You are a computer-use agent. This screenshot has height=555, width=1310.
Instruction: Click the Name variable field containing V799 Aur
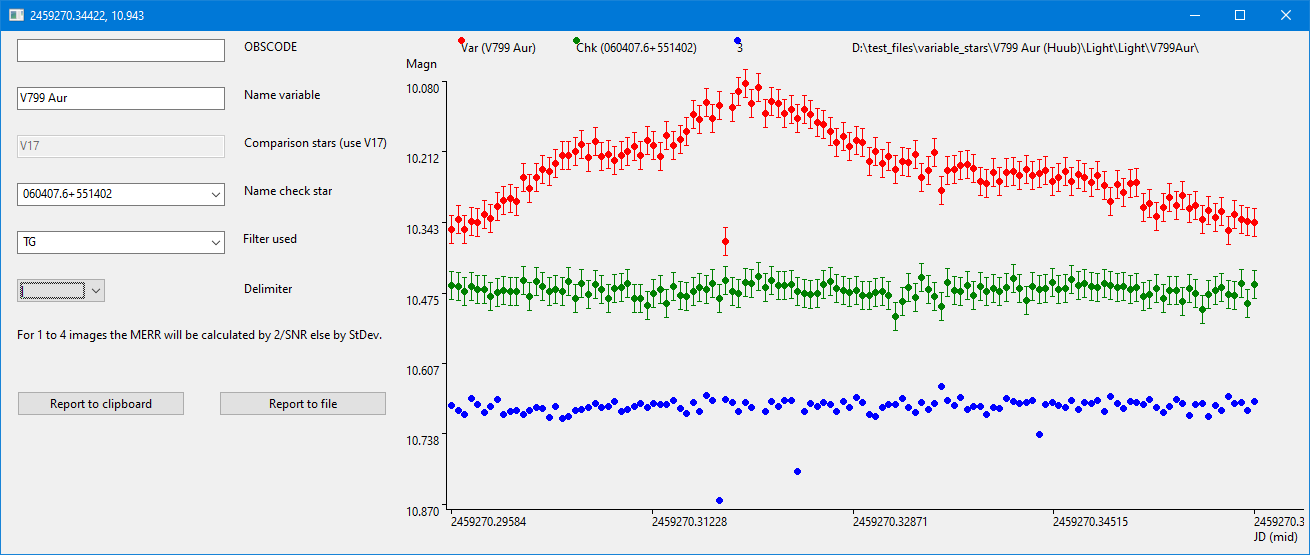point(120,98)
